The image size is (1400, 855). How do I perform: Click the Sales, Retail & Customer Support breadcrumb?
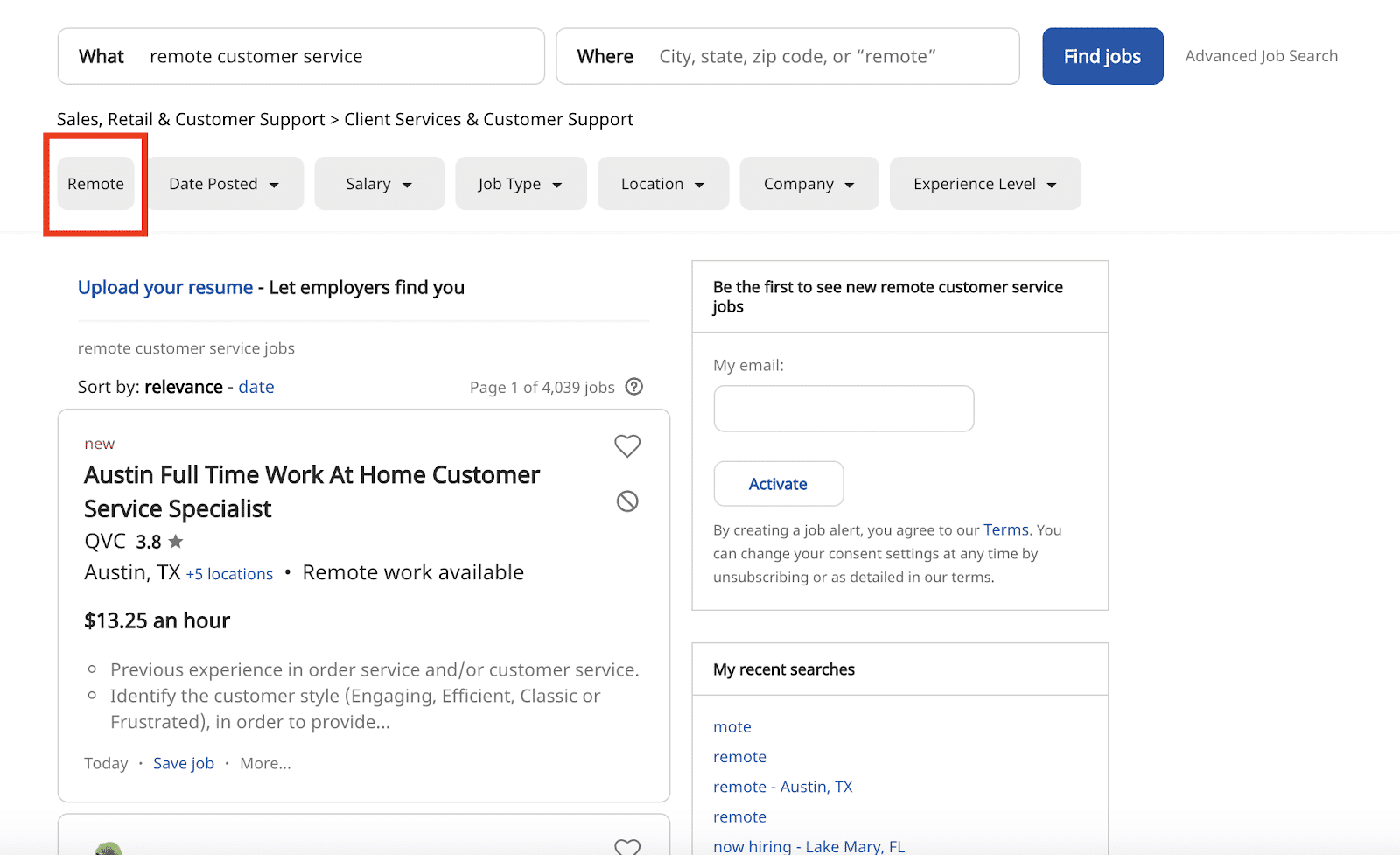tap(191, 119)
